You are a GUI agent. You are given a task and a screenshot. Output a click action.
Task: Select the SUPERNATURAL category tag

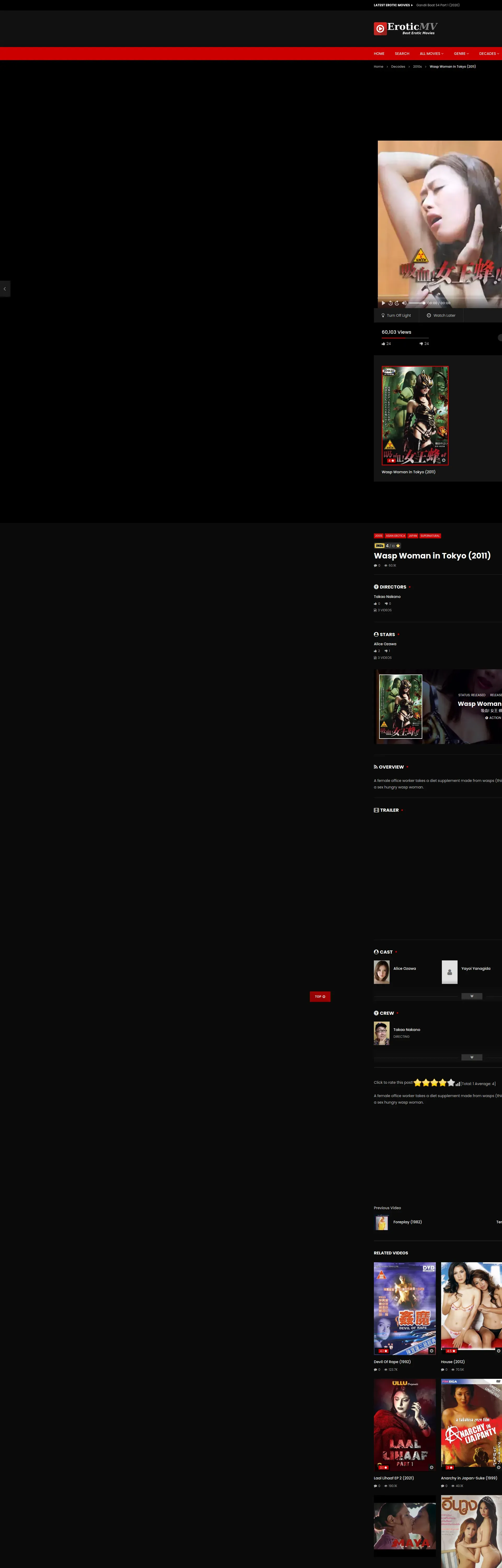click(x=430, y=536)
